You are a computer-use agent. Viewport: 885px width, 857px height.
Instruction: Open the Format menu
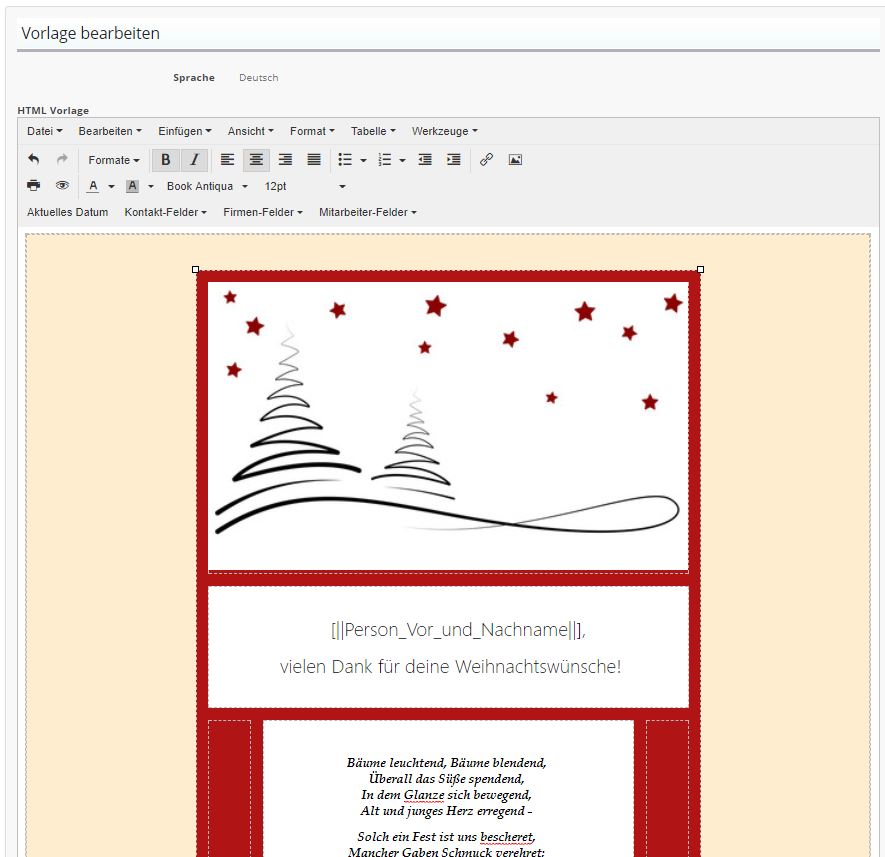coord(312,131)
